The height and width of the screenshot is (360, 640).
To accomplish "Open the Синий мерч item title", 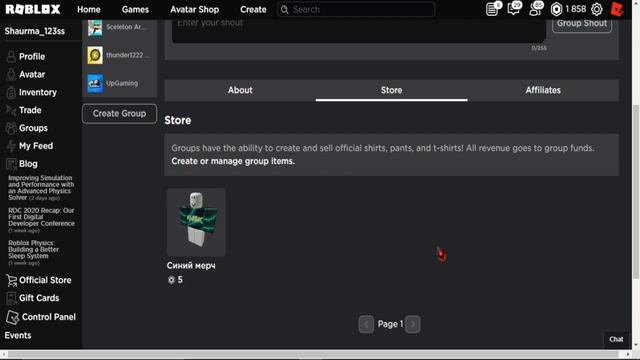I will point(191,265).
